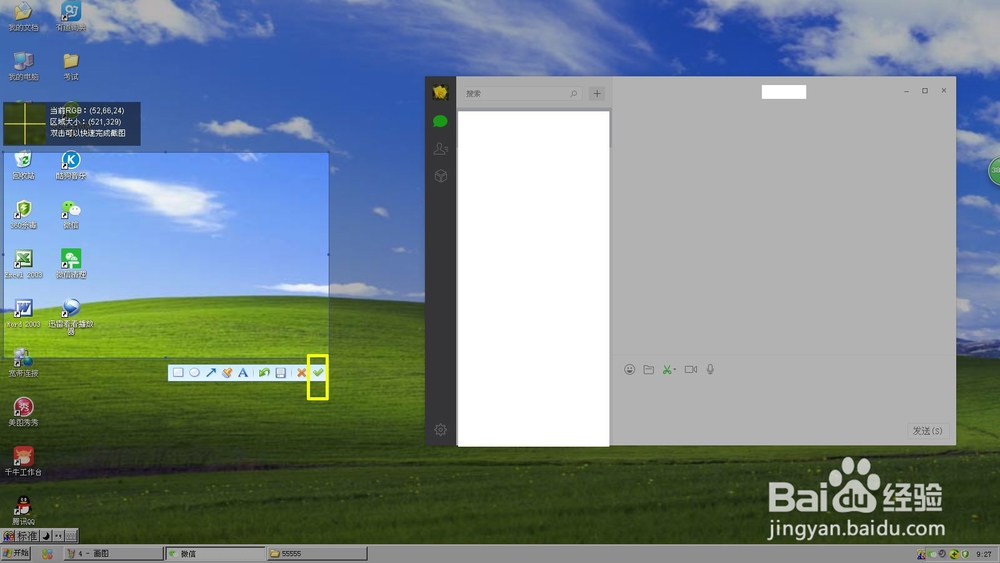Open the 360杀毒 desktop shortcut
Image resolution: width=1000 pixels, height=563 pixels.
[23, 214]
